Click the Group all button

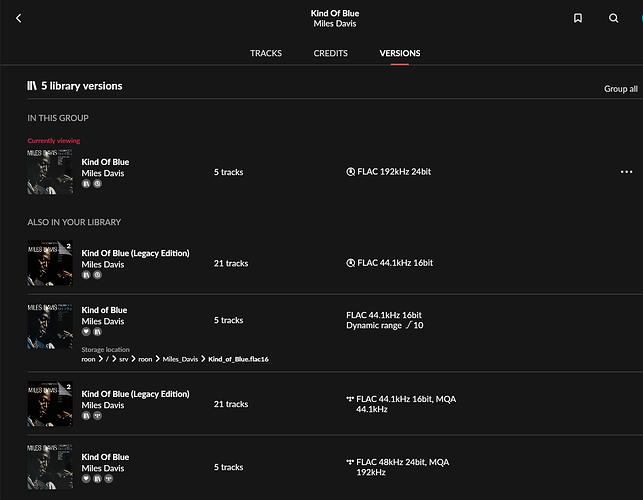[x=620, y=89]
